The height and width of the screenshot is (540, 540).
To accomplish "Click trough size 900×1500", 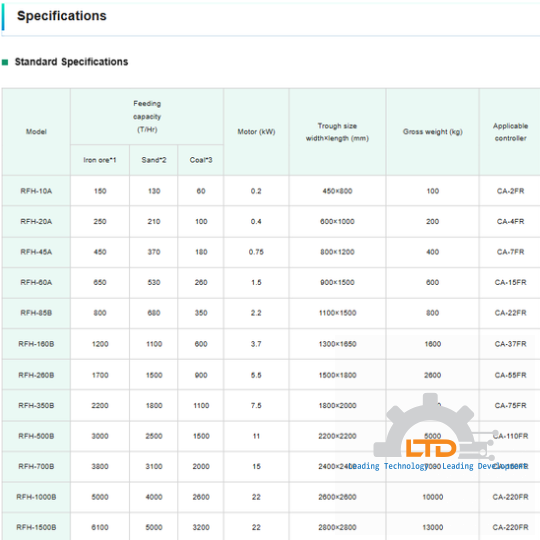I will tap(337, 282).
